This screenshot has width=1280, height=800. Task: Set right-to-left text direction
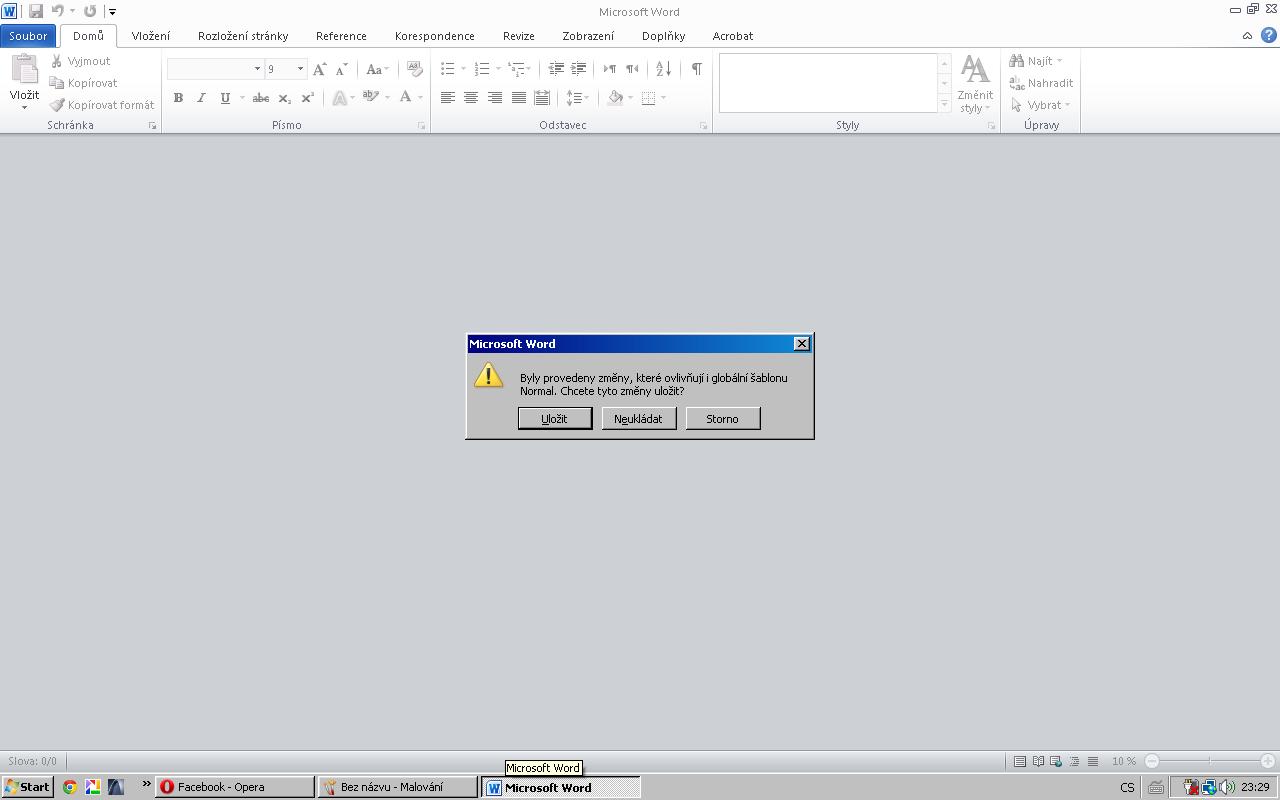tap(632, 69)
